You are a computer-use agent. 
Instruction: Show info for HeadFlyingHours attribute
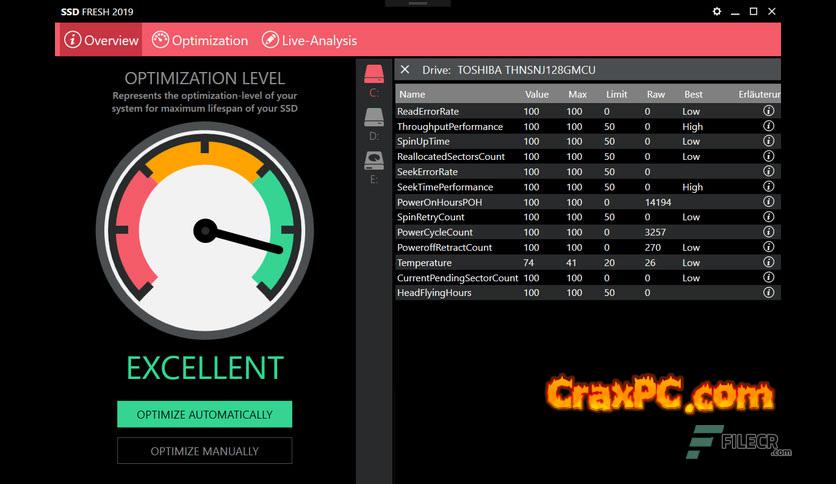(768, 292)
